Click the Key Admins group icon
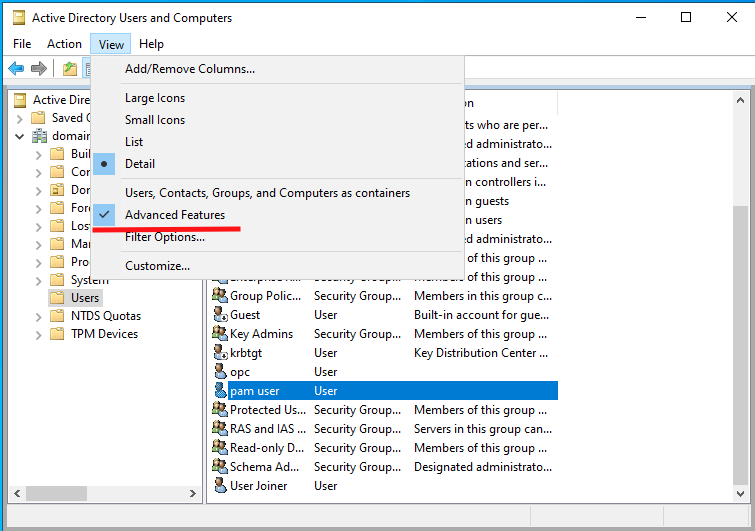 point(220,333)
